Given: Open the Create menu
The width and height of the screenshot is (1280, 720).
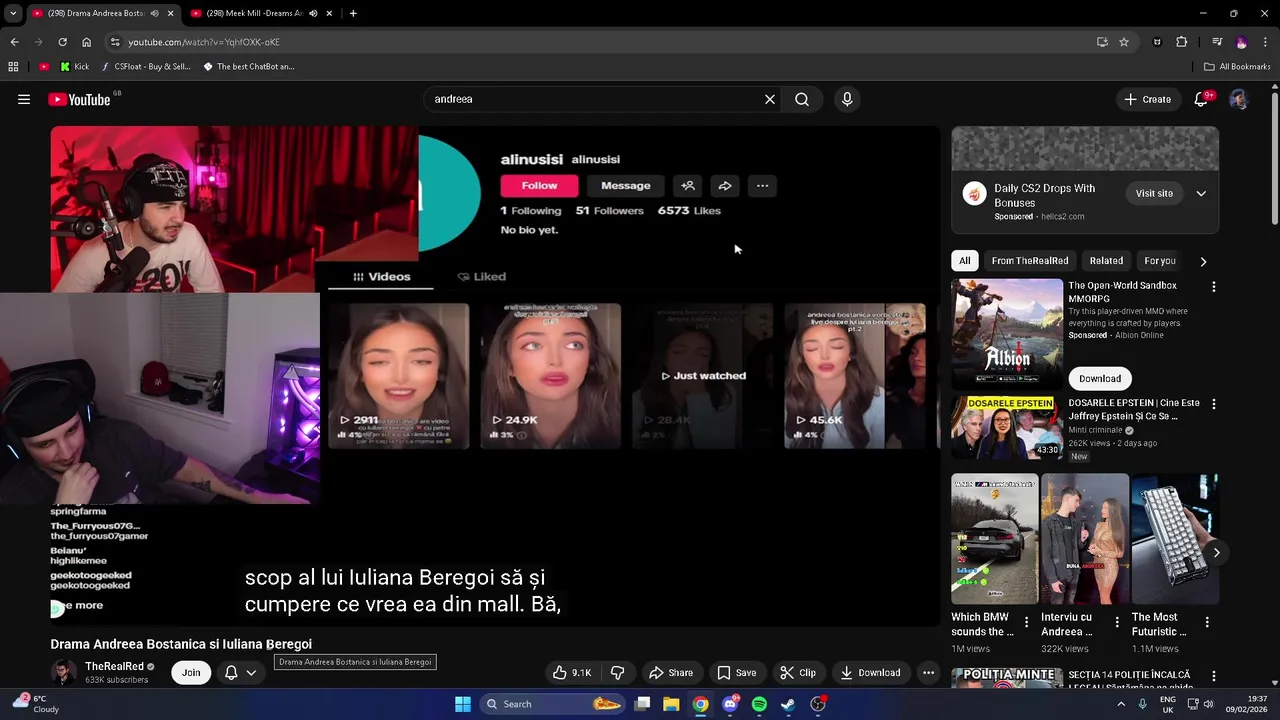Looking at the screenshot, I should [1147, 99].
